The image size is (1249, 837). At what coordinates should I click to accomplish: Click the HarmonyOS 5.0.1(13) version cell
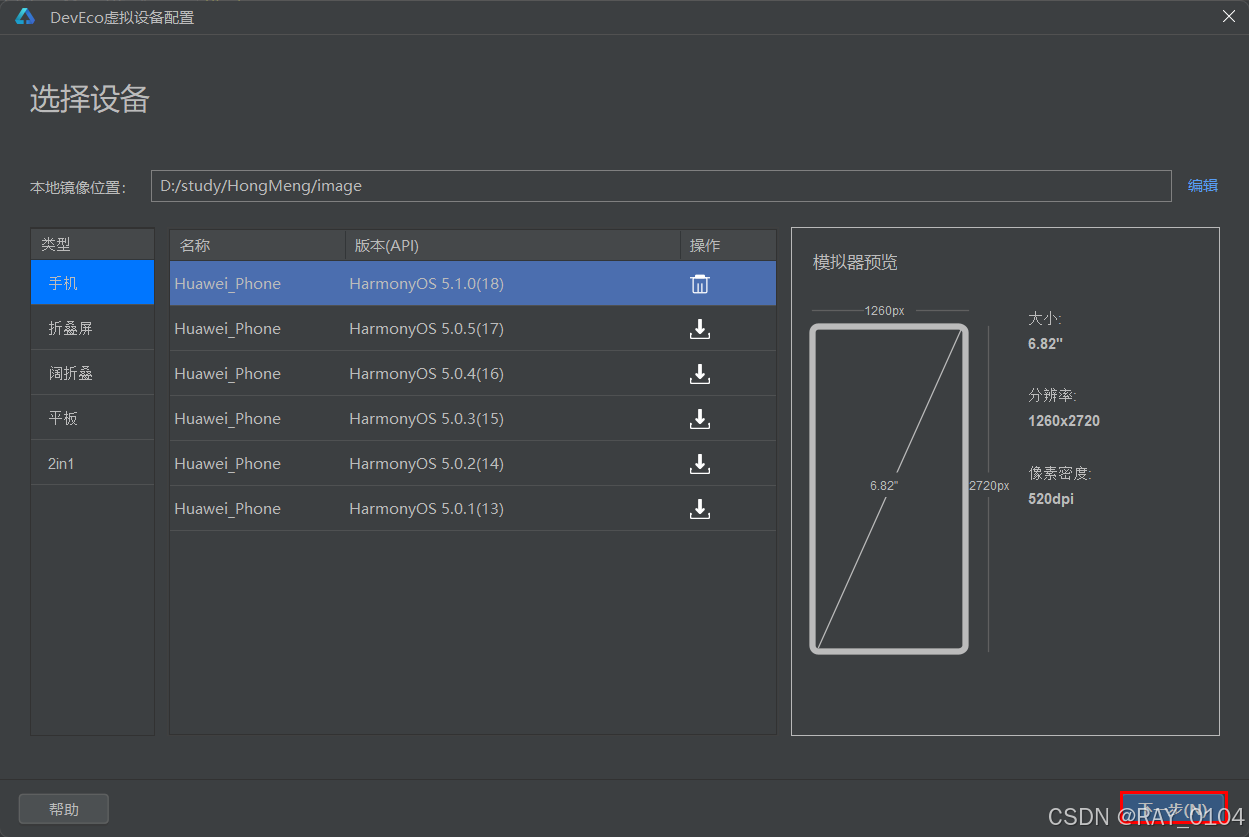coord(426,509)
